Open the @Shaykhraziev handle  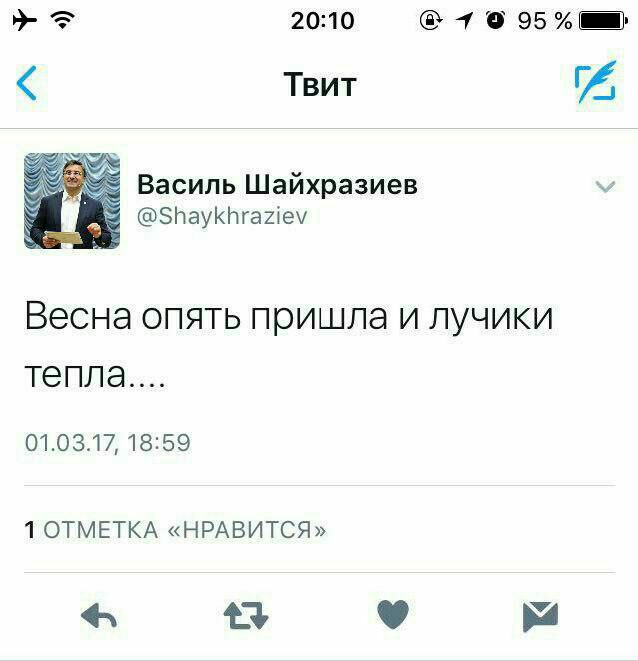(222, 217)
